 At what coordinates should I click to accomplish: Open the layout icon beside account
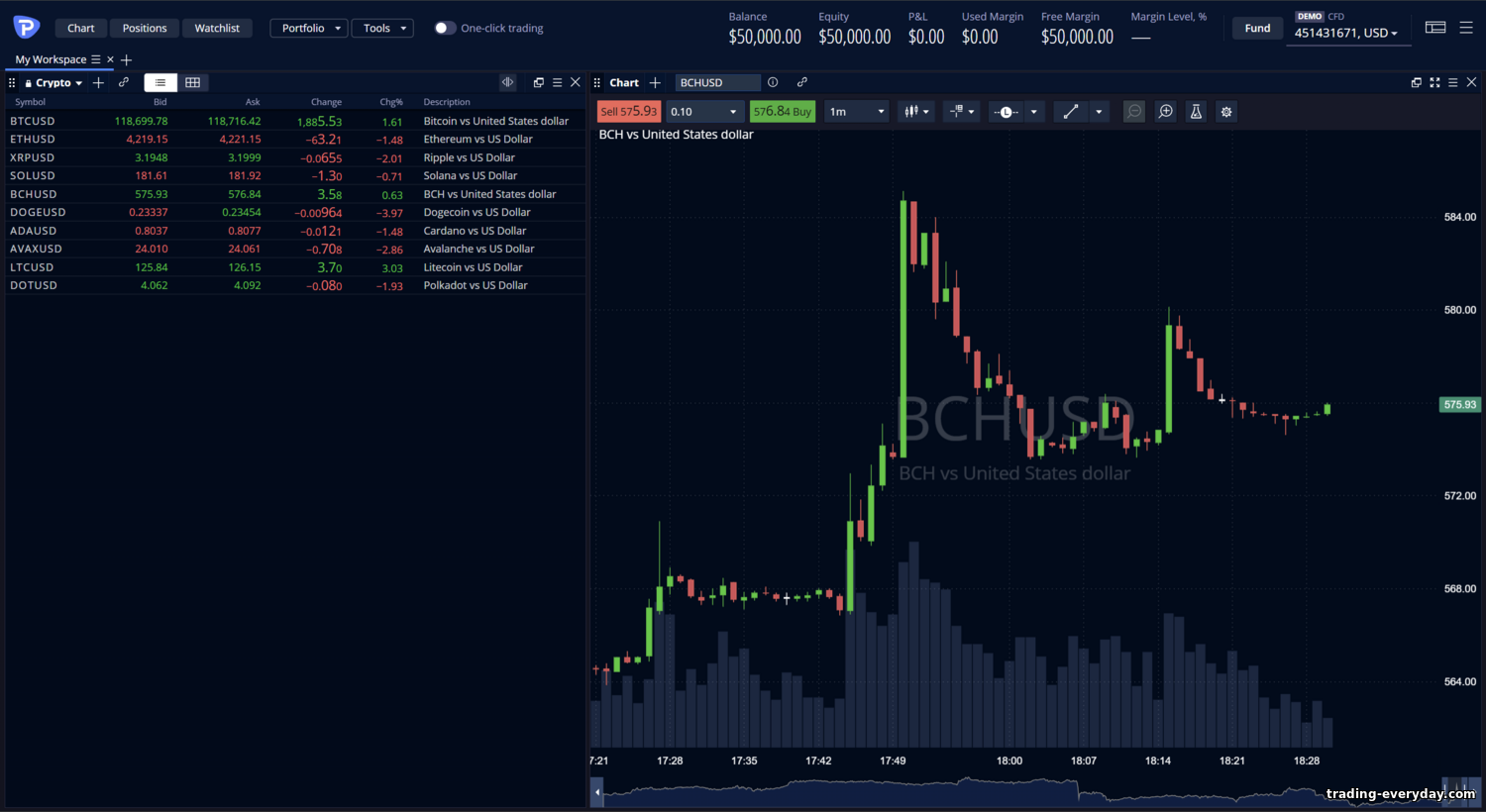(1435, 28)
